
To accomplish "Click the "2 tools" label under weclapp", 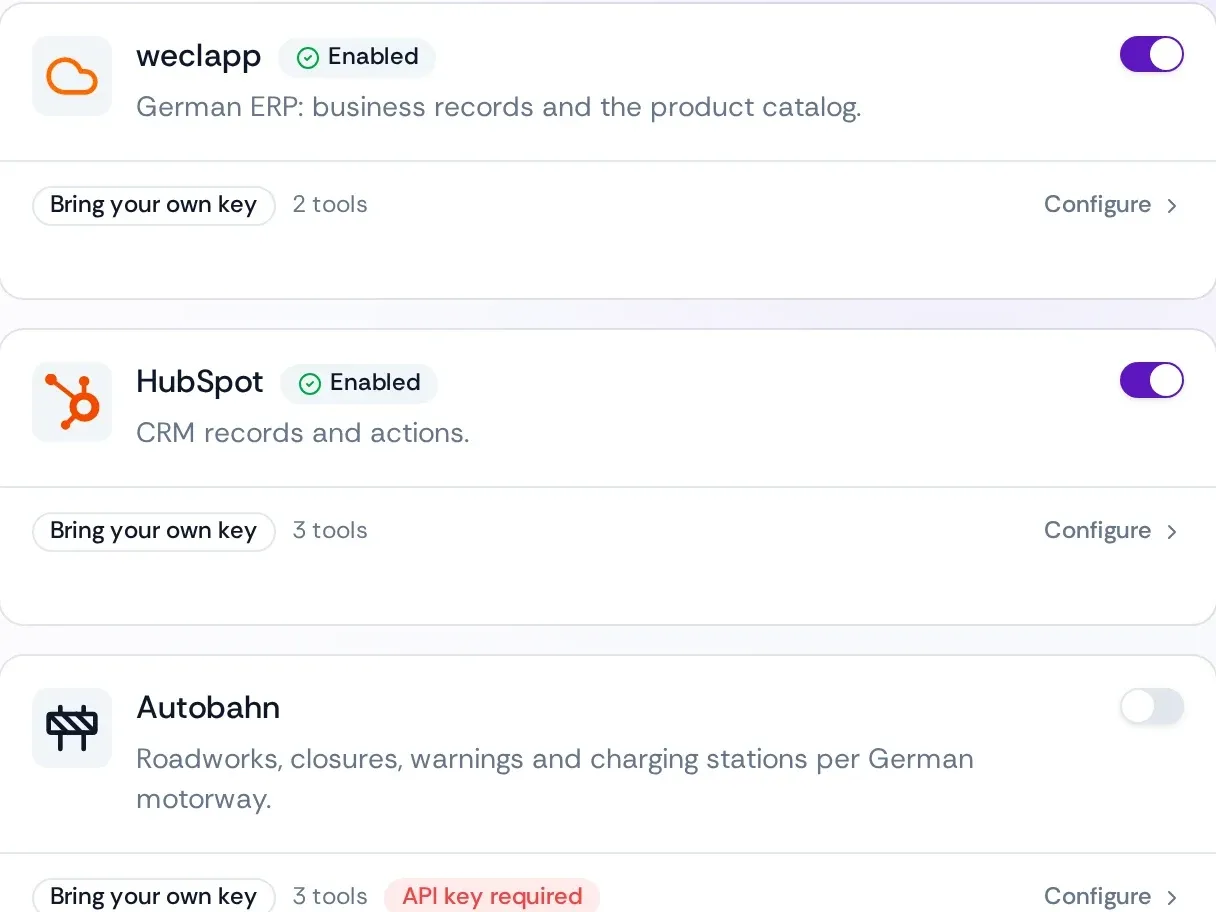I will [x=330, y=204].
